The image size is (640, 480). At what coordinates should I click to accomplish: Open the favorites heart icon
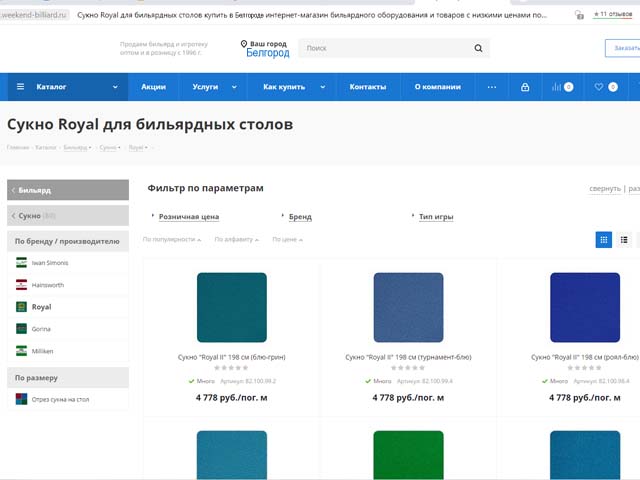(599, 87)
